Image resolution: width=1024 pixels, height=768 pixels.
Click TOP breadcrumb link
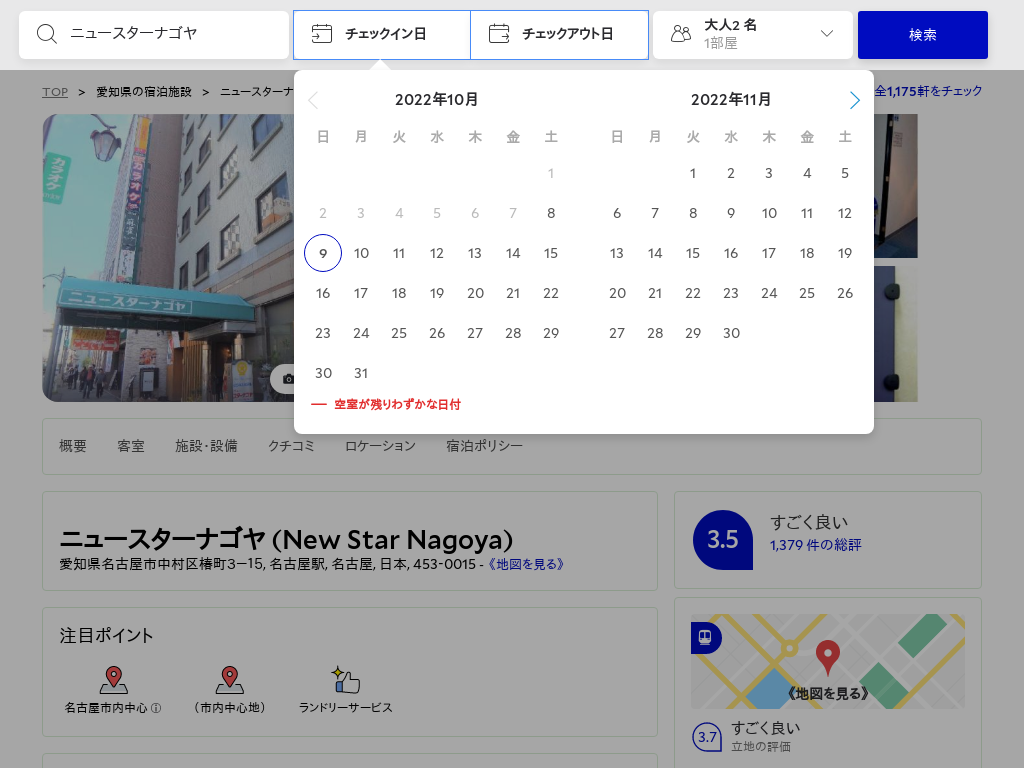(x=55, y=92)
